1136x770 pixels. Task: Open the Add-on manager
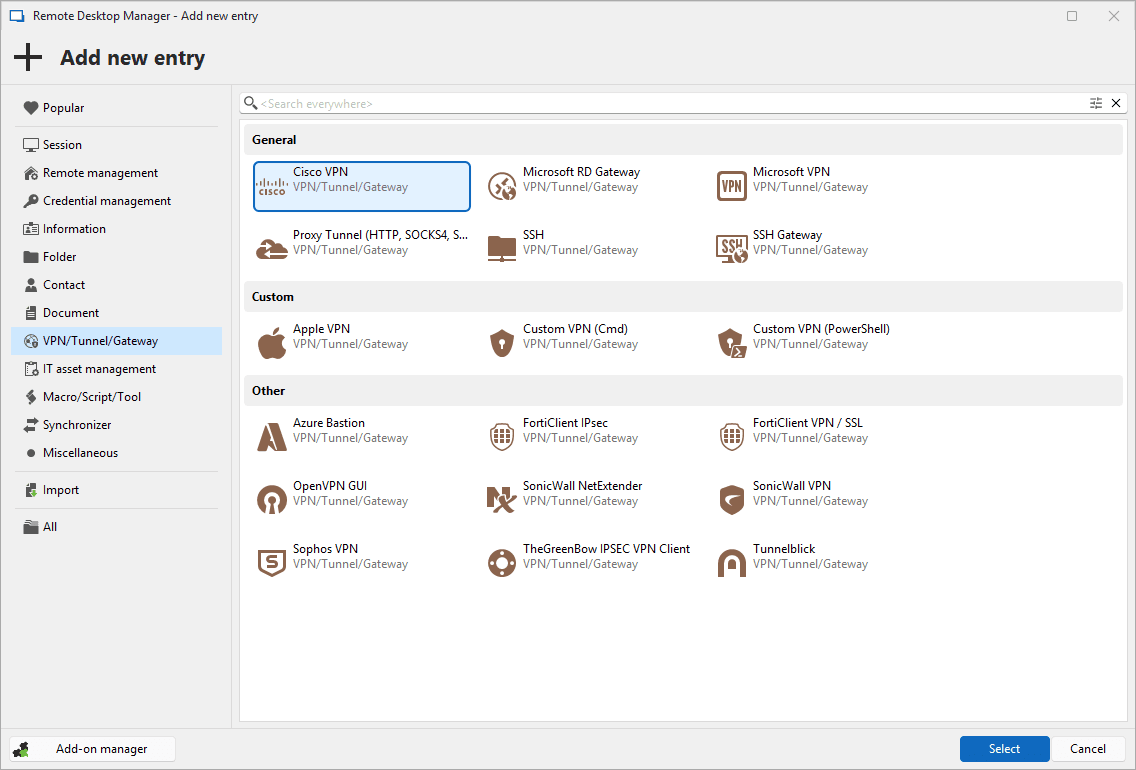(x=92, y=749)
